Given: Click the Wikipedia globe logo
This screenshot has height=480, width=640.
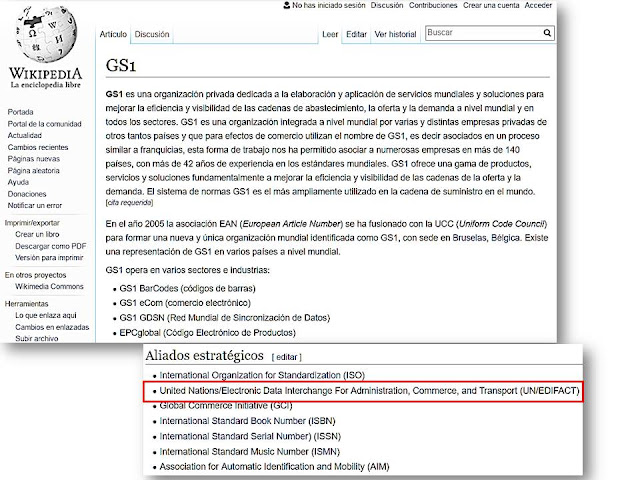Looking at the screenshot, I should click(x=46, y=34).
